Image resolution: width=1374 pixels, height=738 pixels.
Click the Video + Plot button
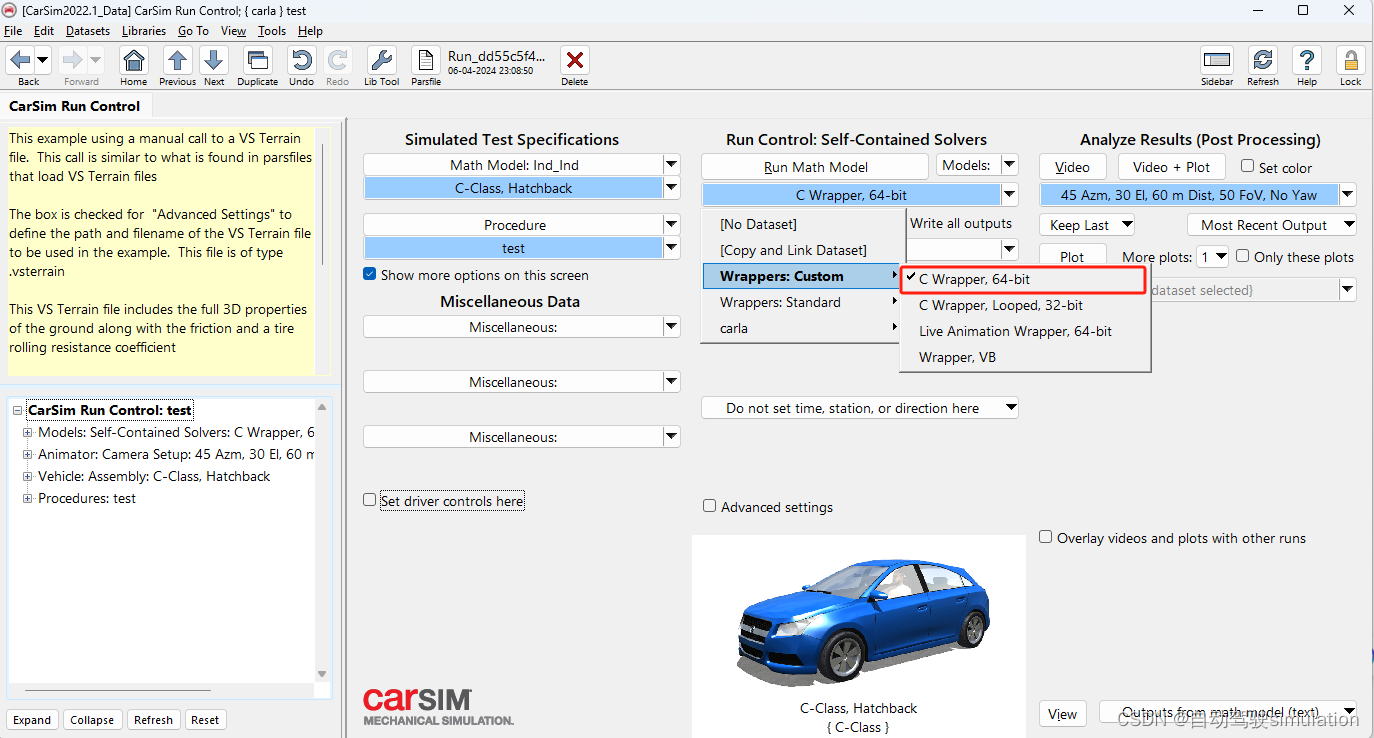click(x=1173, y=167)
